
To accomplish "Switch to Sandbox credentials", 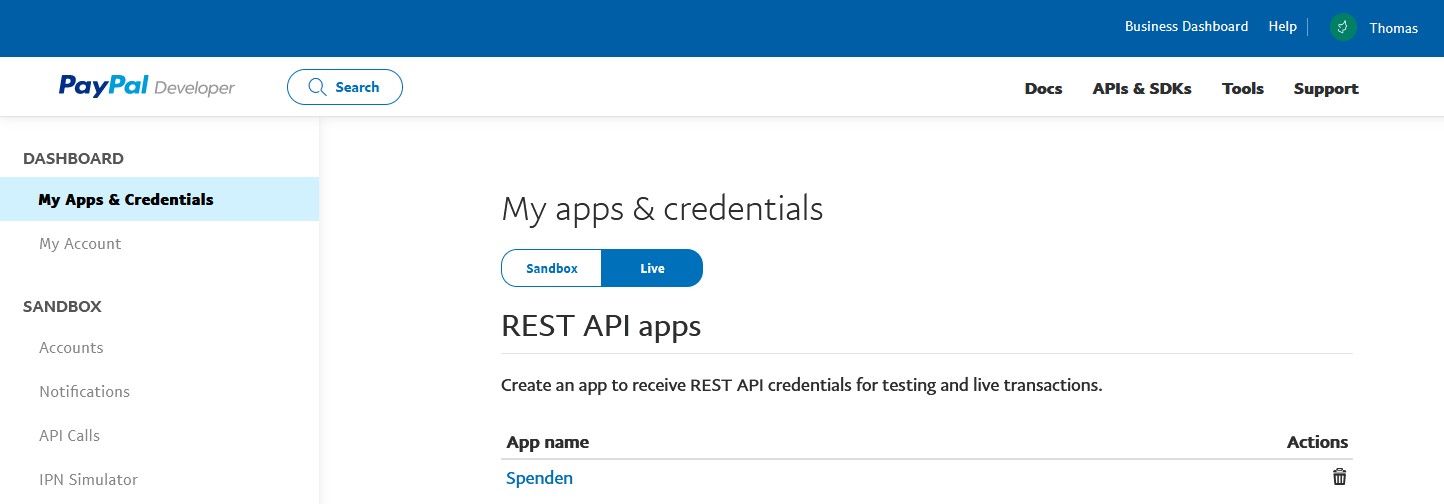I will (552, 268).
